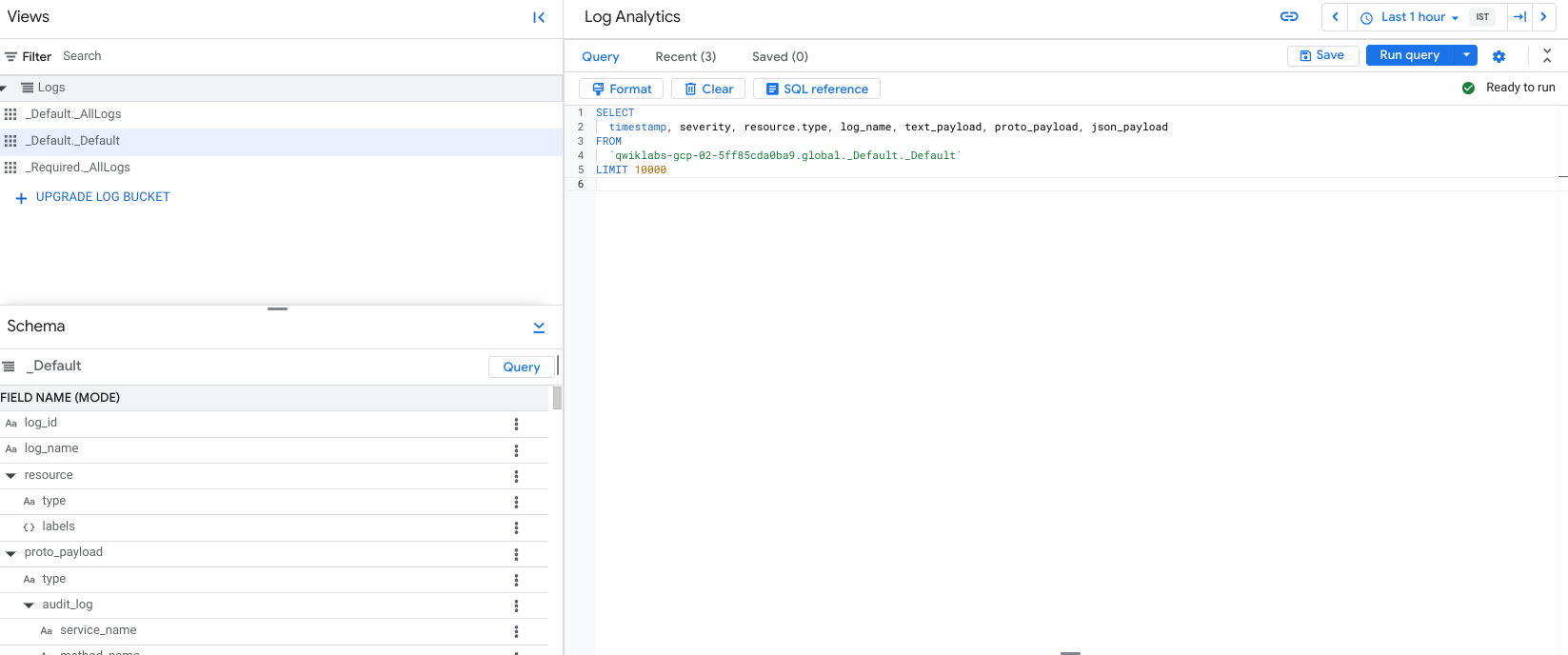The image size is (1568, 655).
Task: Open the SQL reference link
Action: (817, 89)
